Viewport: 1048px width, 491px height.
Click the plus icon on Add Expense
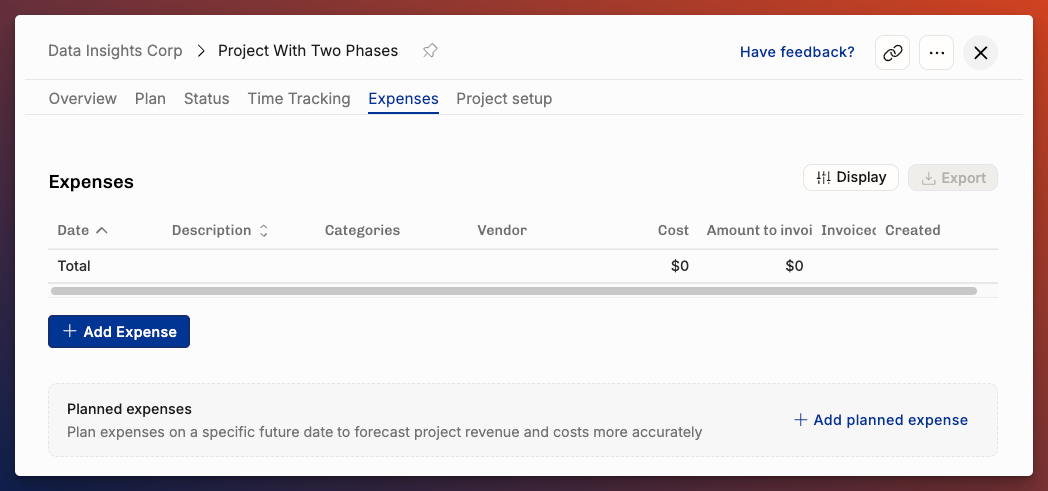coord(70,331)
